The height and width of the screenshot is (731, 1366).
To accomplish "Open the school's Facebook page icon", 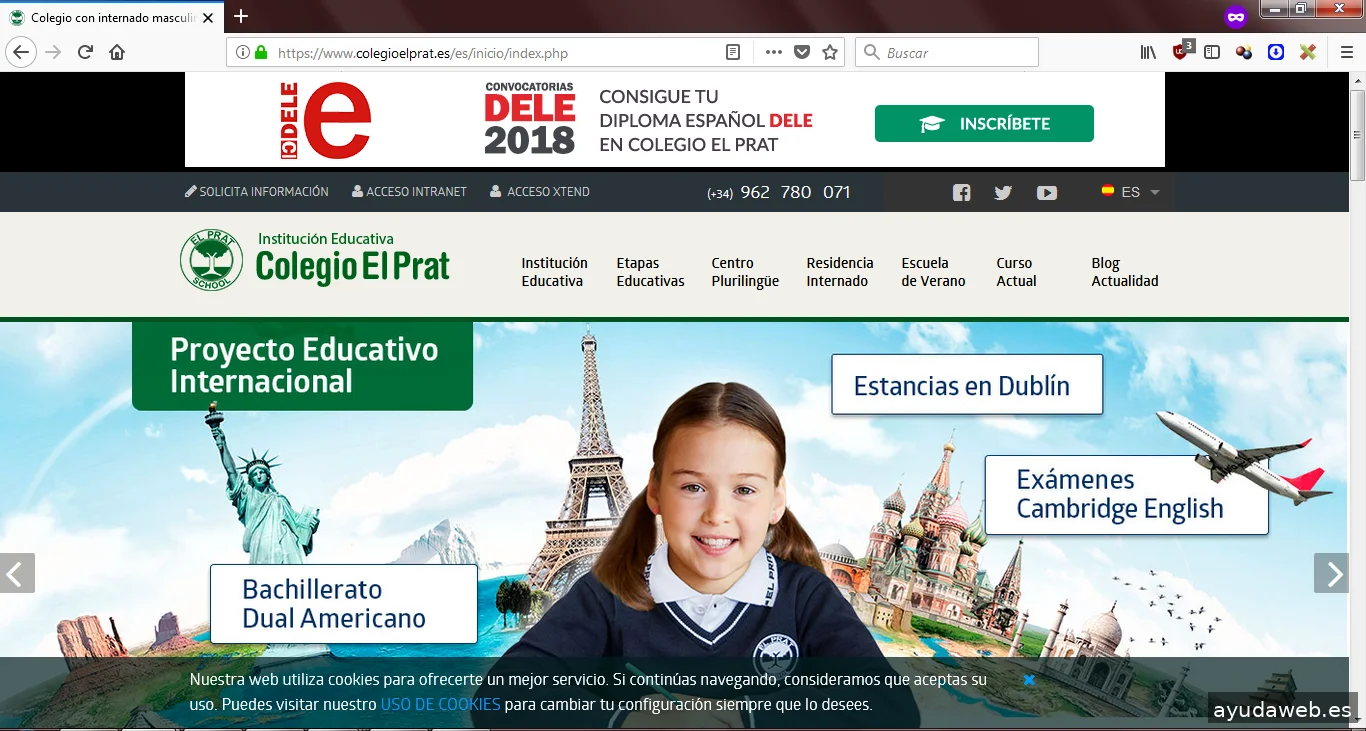I will coord(961,193).
